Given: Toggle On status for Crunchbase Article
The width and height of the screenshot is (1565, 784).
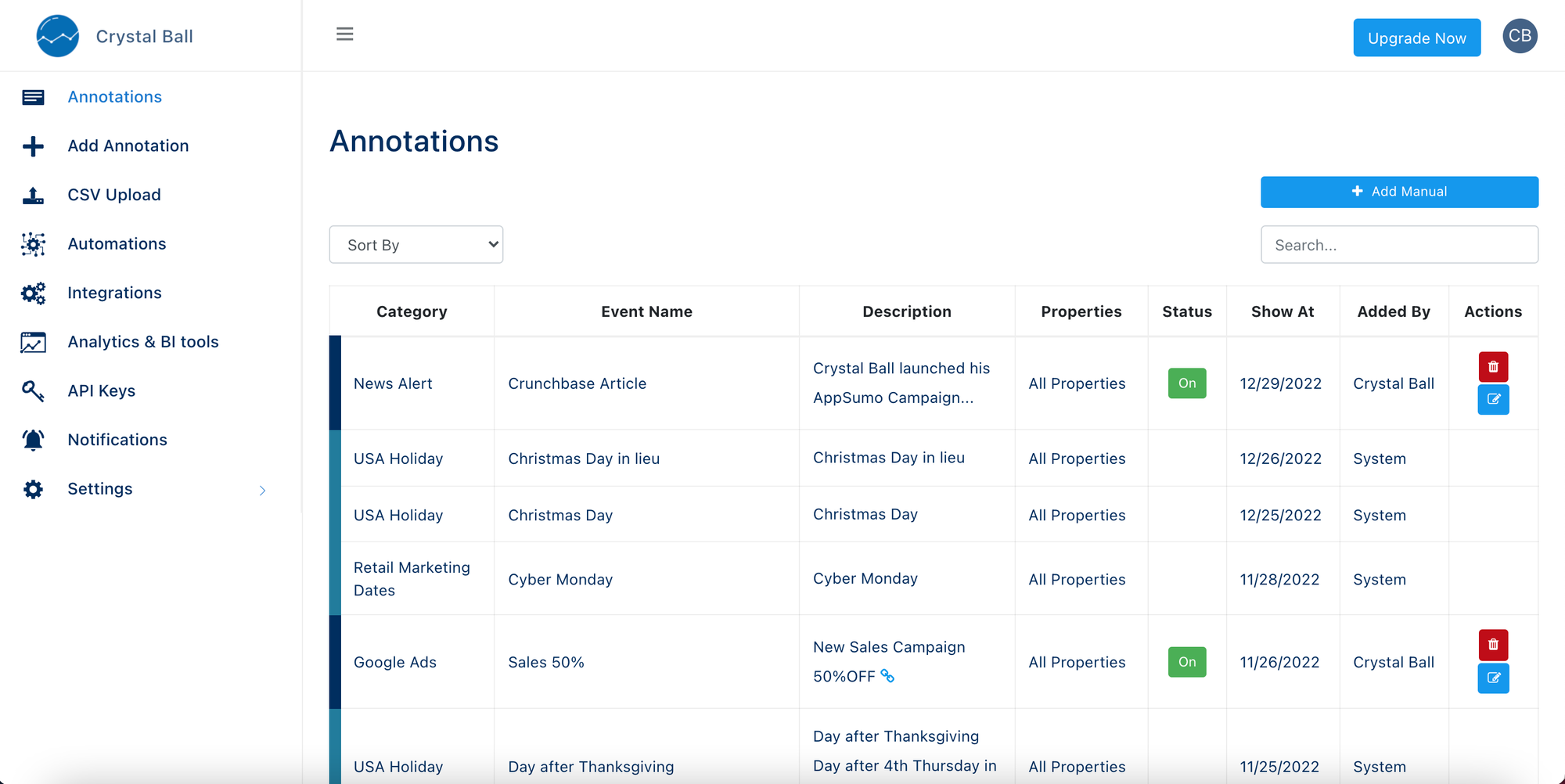Looking at the screenshot, I should 1187,383.
